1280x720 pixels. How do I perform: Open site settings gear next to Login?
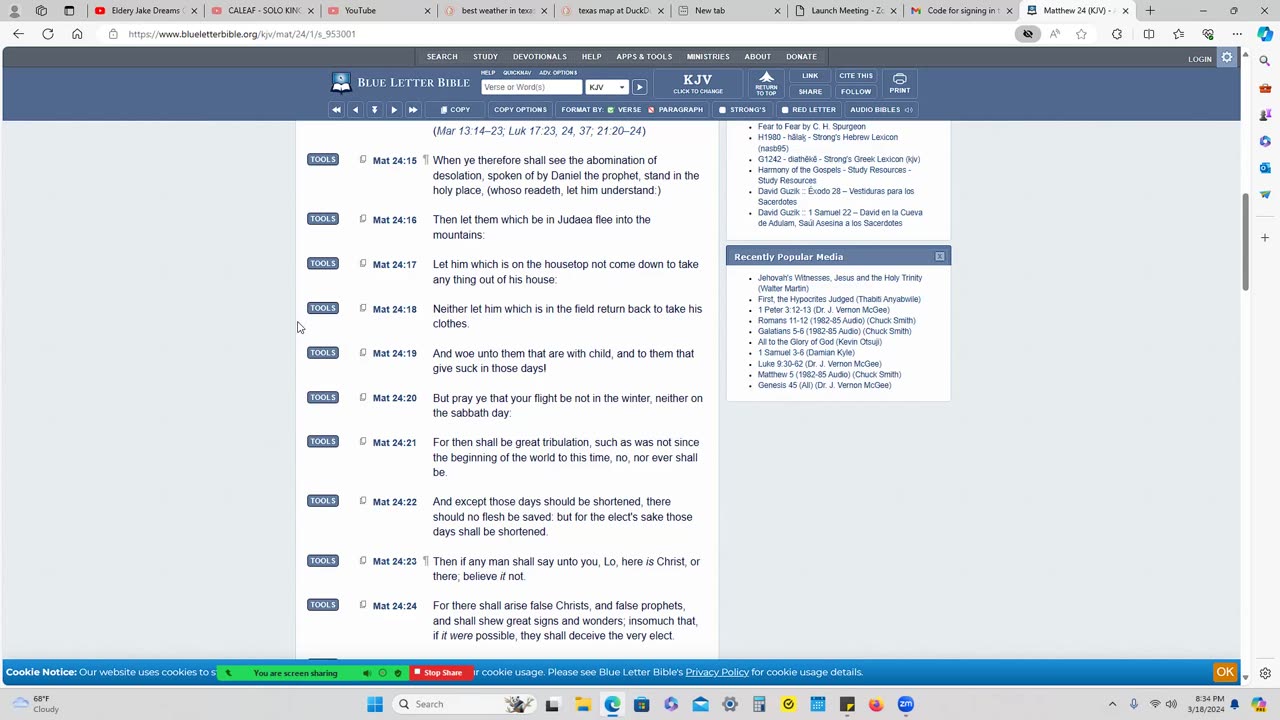tap(1227, 58)
